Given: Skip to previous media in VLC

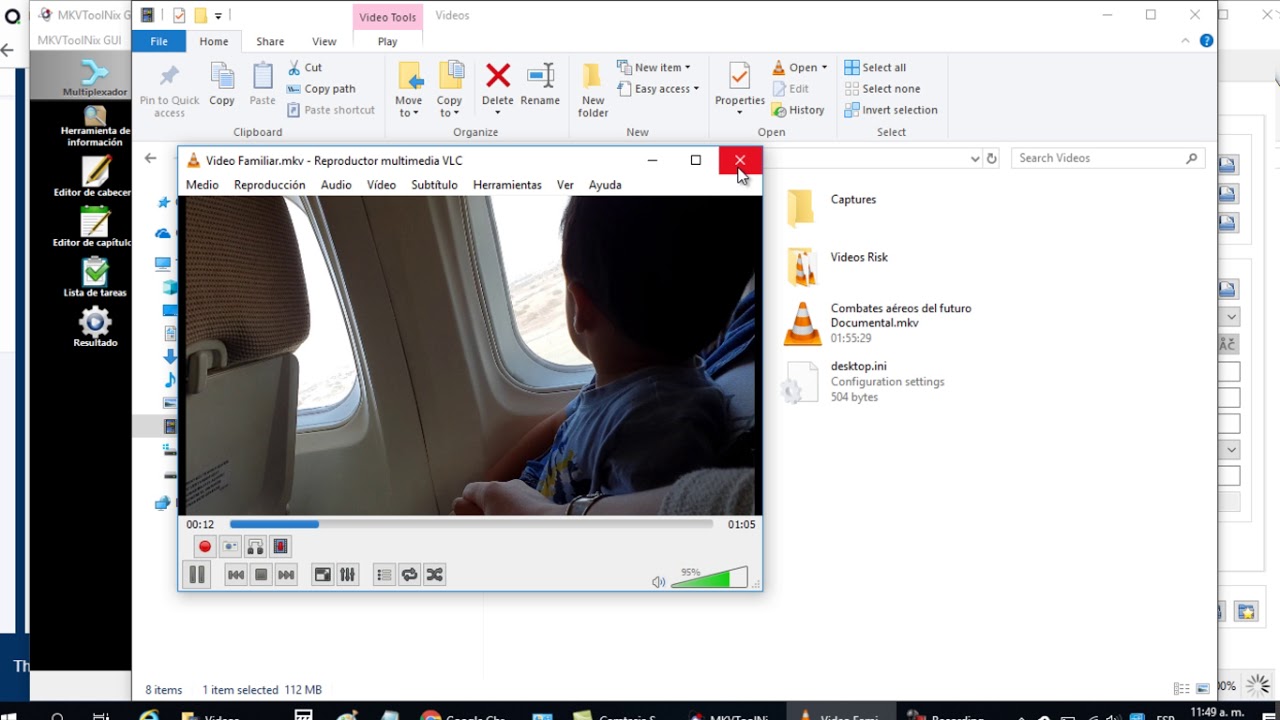Looking at the screenshot, I should pyautogui.click(x=236, y=574).
